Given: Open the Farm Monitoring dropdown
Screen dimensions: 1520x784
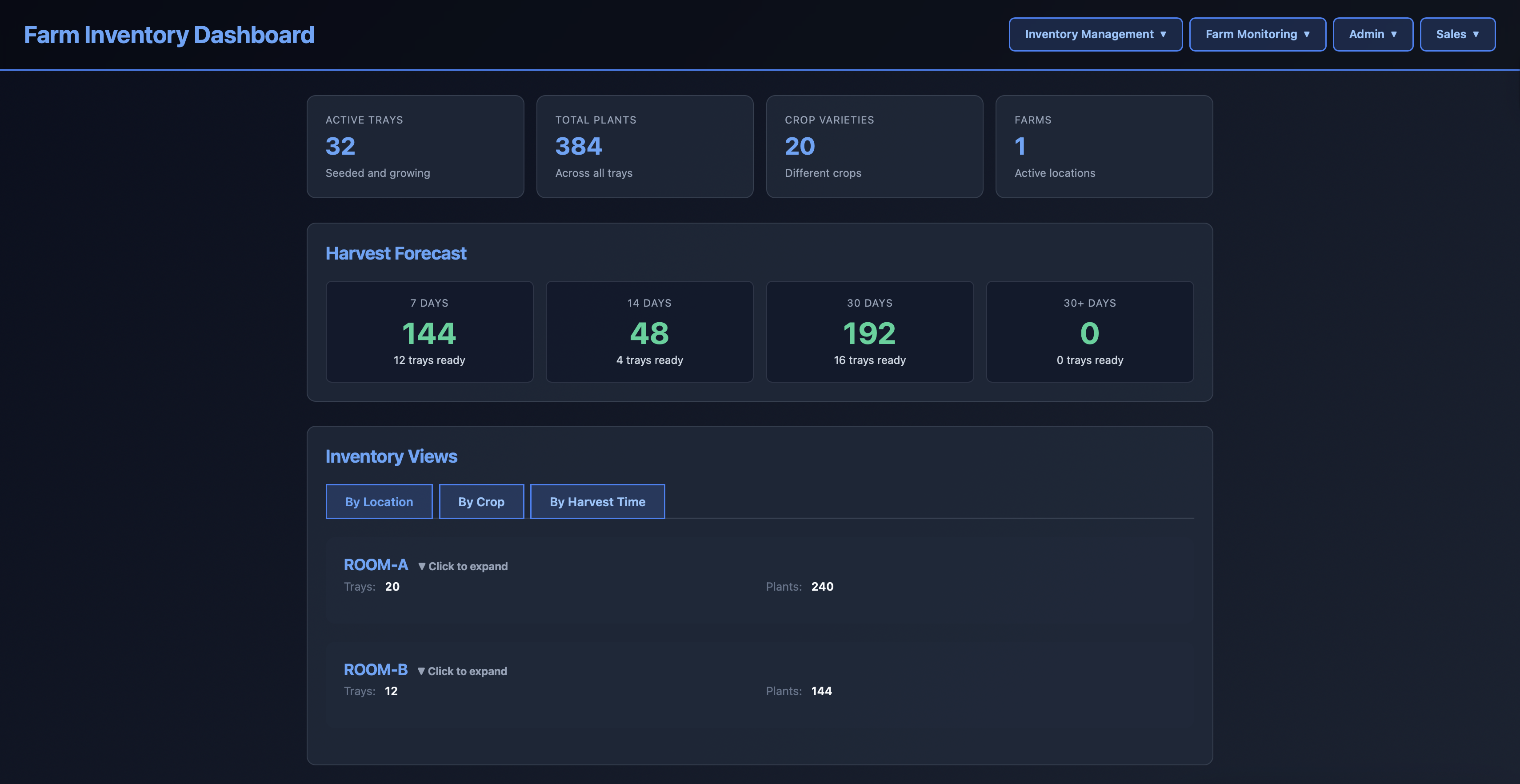Looking at the screenshot, I should tap(1257, 34).
